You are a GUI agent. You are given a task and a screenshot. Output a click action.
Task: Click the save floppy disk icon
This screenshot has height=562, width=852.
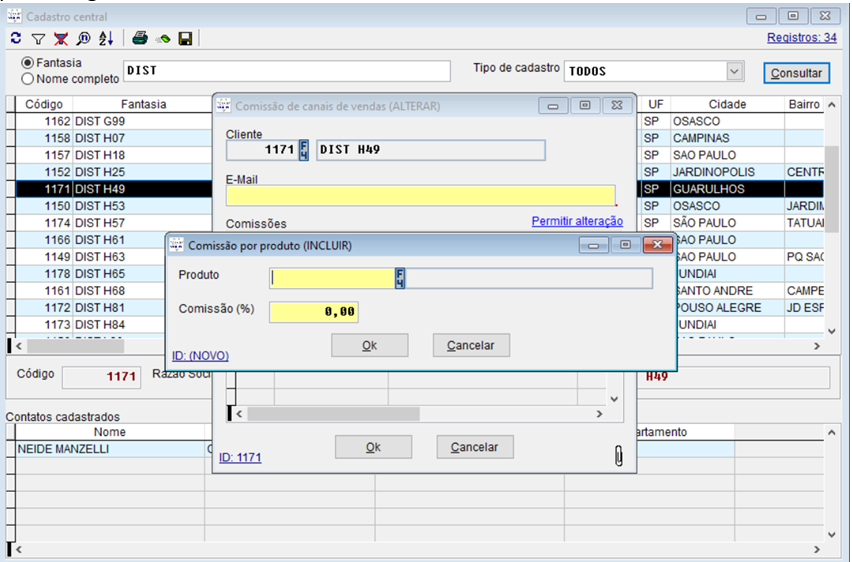point(185,38)
